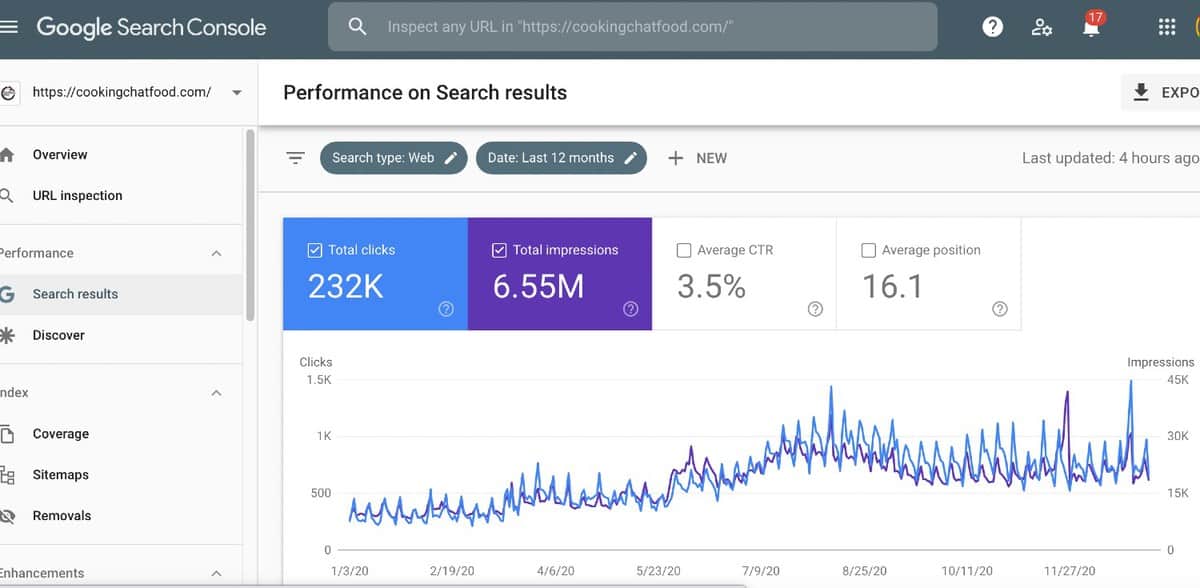
Task: Select the Total impressions metric card
Action: click(560, 274)
